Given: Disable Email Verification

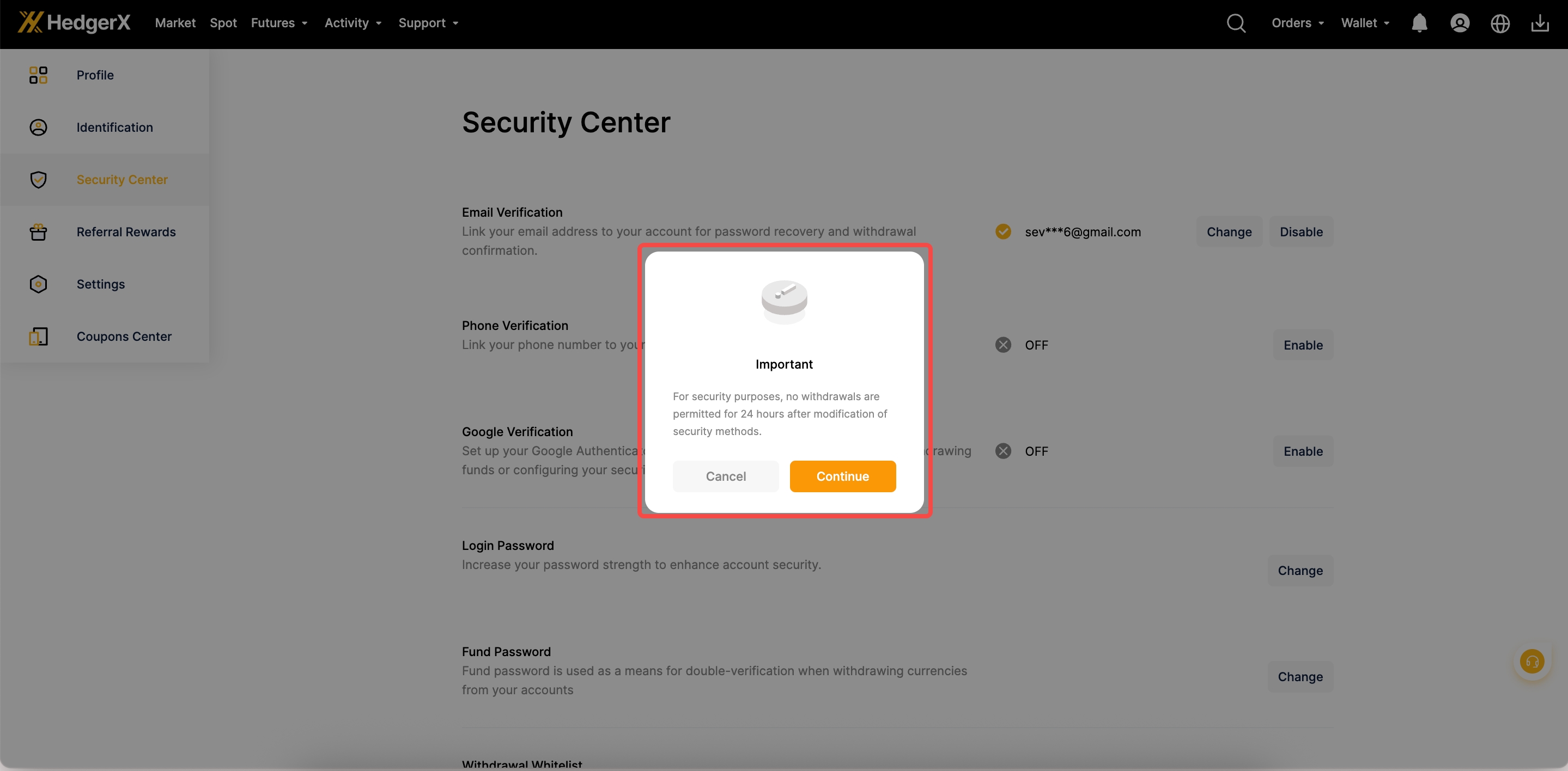Looking at the screenshot, I should tap(1301, 232).
